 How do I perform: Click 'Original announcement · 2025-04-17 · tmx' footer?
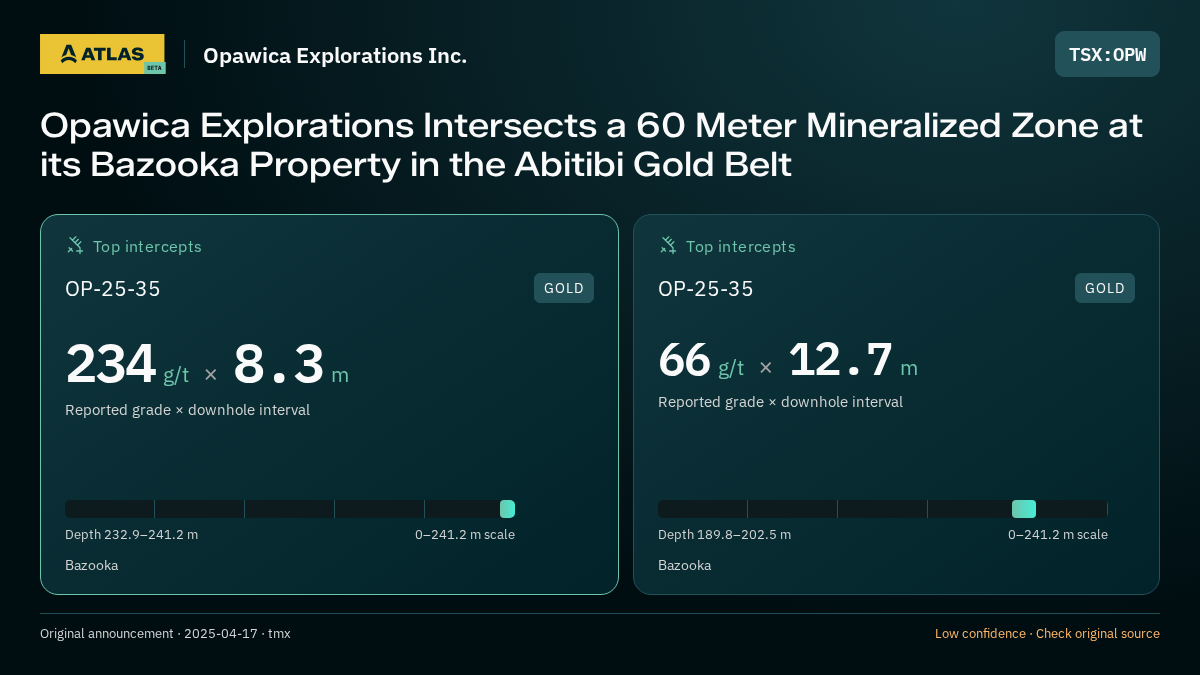(165, 634)
